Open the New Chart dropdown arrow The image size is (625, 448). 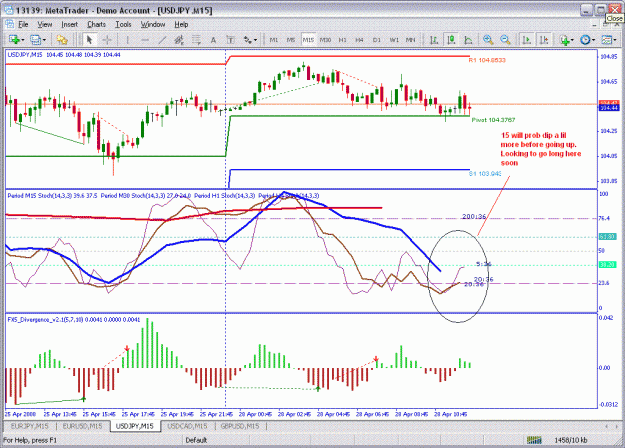(23, 40)
